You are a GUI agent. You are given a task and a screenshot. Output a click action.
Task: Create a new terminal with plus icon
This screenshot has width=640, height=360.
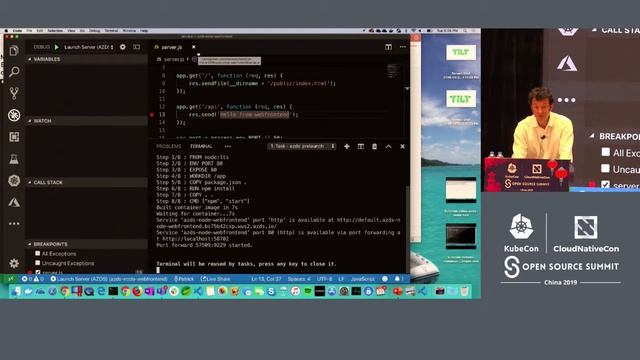coord(347,146)
